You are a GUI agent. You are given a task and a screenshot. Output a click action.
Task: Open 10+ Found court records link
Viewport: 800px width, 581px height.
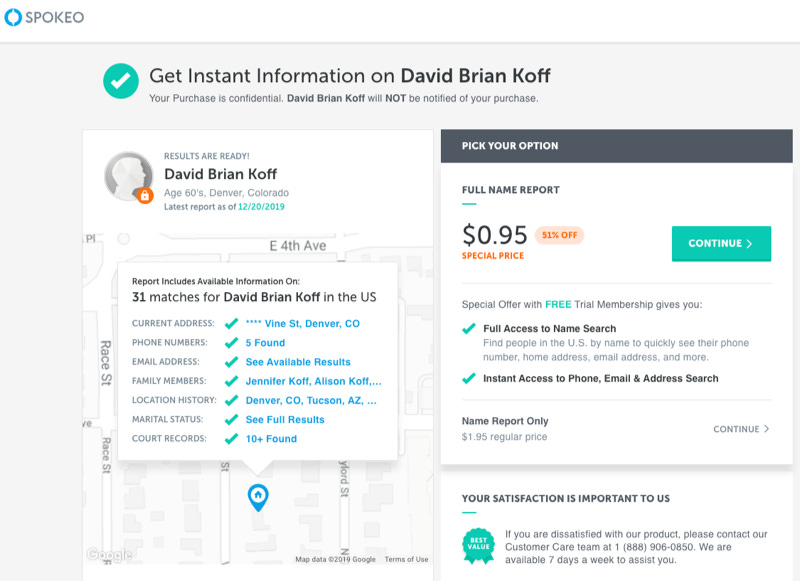tap(271, 439)
